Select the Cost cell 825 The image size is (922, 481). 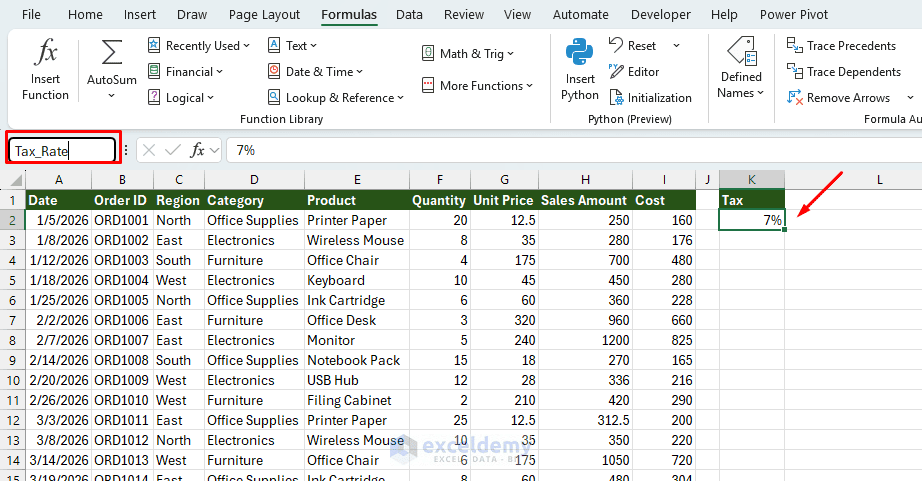point(664,340)
